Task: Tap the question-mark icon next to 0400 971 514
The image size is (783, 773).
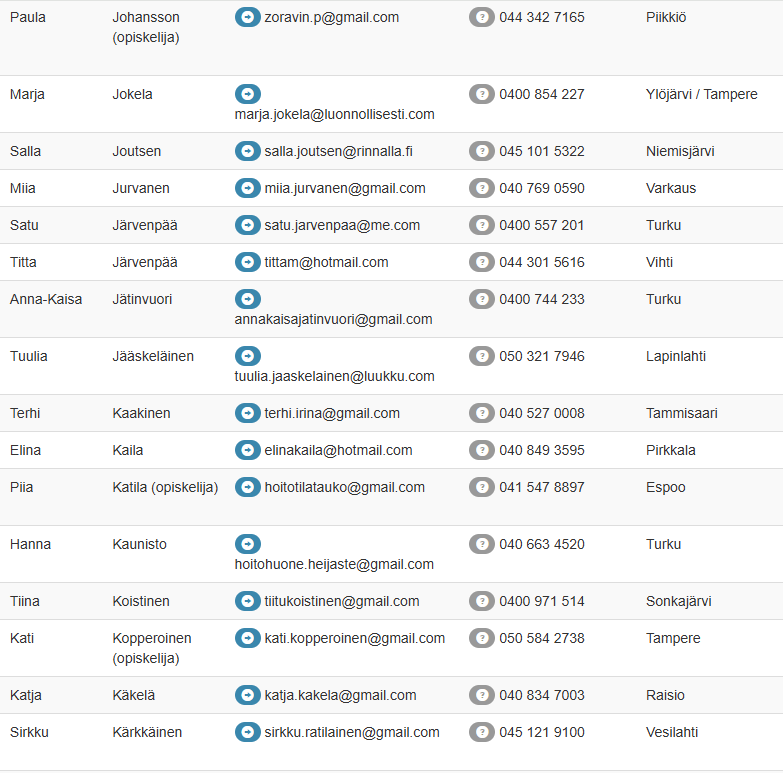Action: (x=482, y=601)
